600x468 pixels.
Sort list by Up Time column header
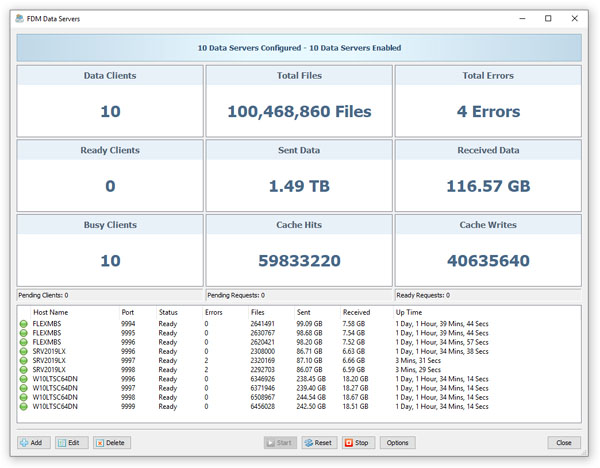pyautogui.click(x=409, y=312)
